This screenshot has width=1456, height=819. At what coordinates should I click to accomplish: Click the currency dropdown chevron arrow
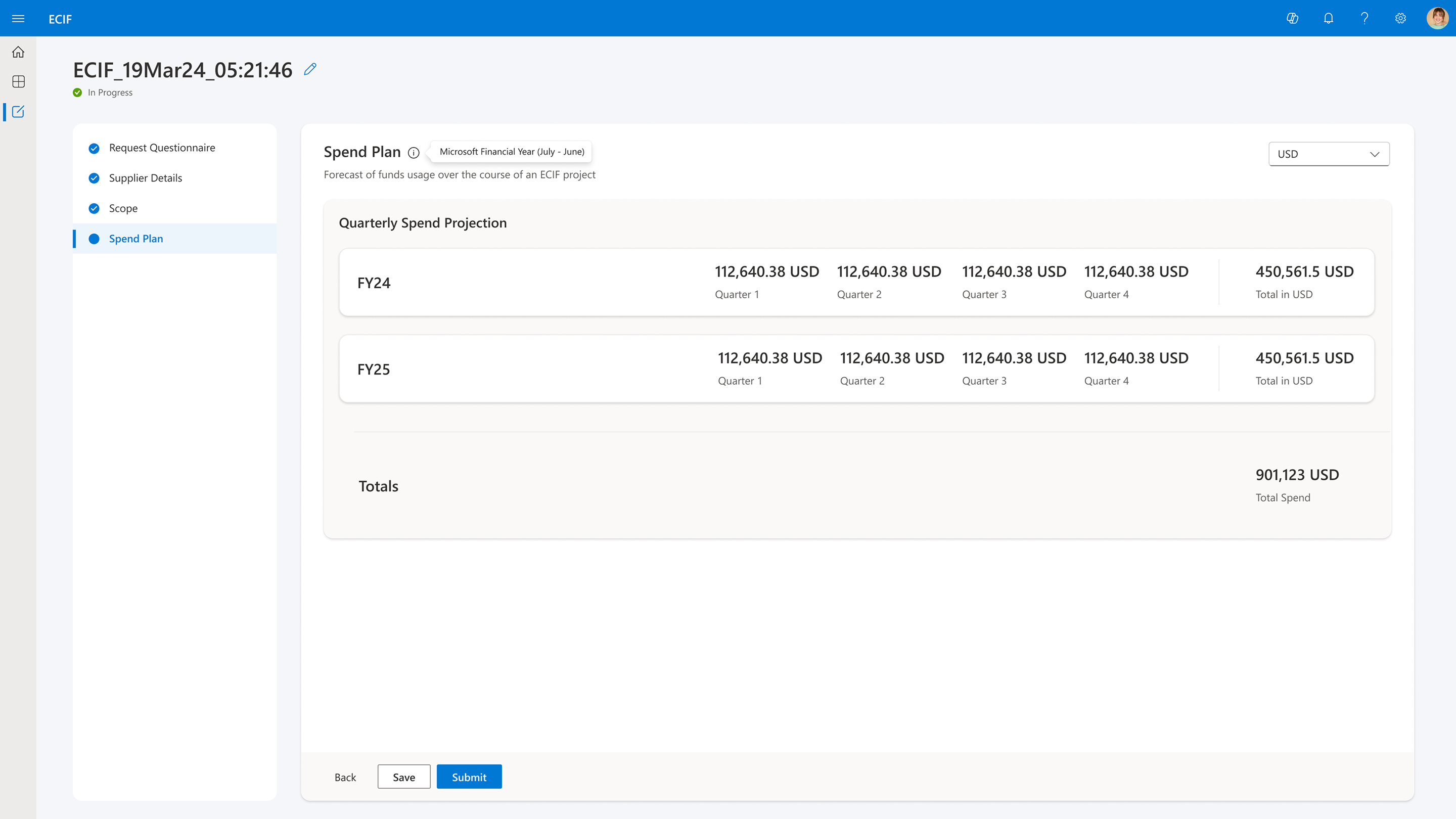(1375, 154)
